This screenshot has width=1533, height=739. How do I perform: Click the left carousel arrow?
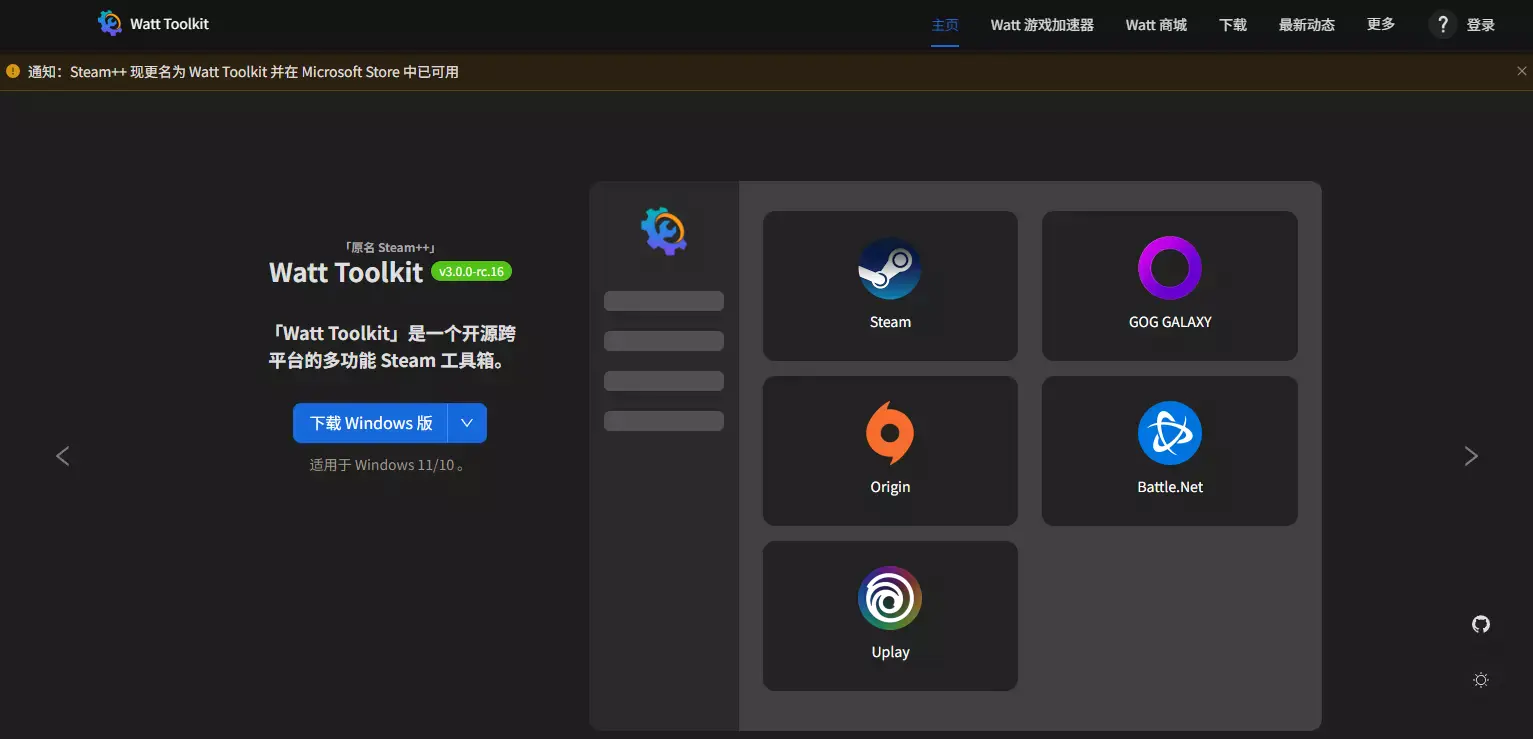click(x=62, y=455)
